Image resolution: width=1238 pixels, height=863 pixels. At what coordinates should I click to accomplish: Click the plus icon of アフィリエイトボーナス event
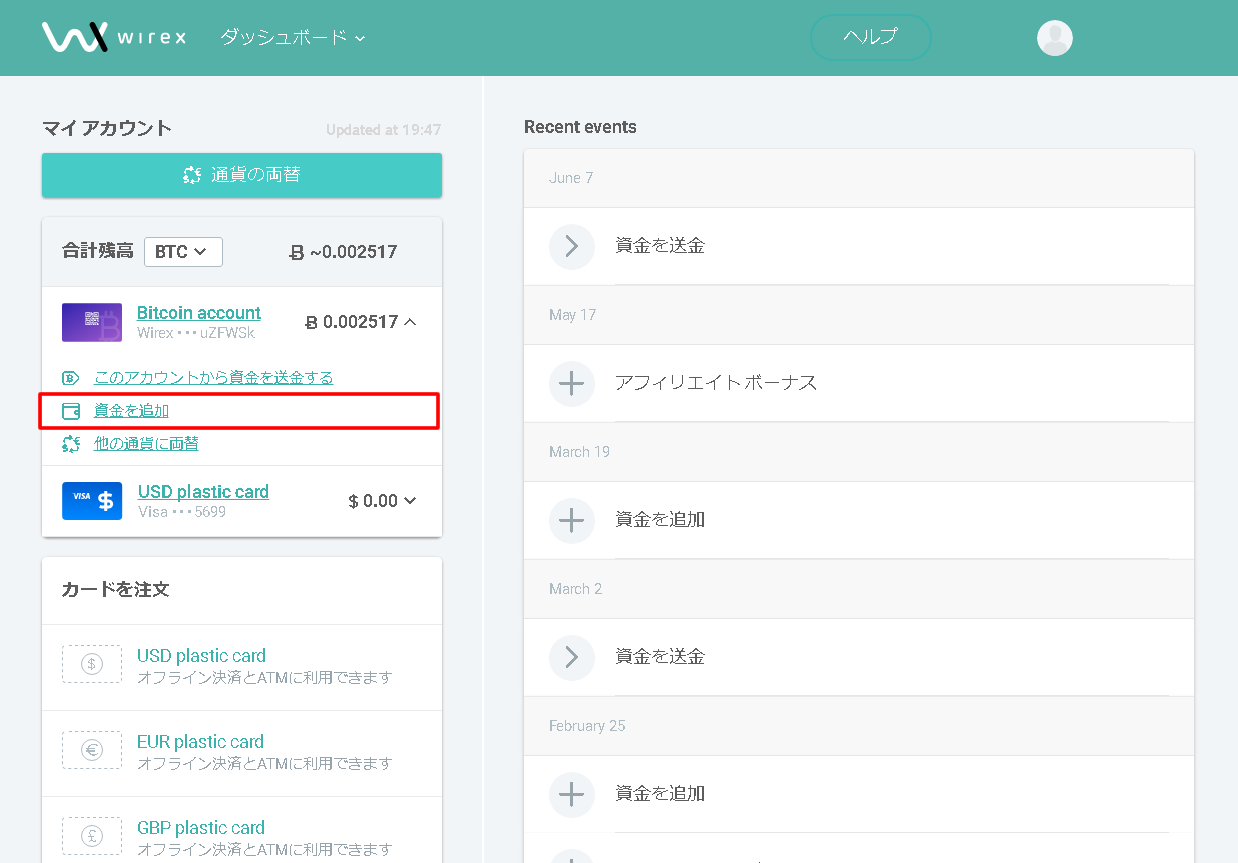click(572, 383)
